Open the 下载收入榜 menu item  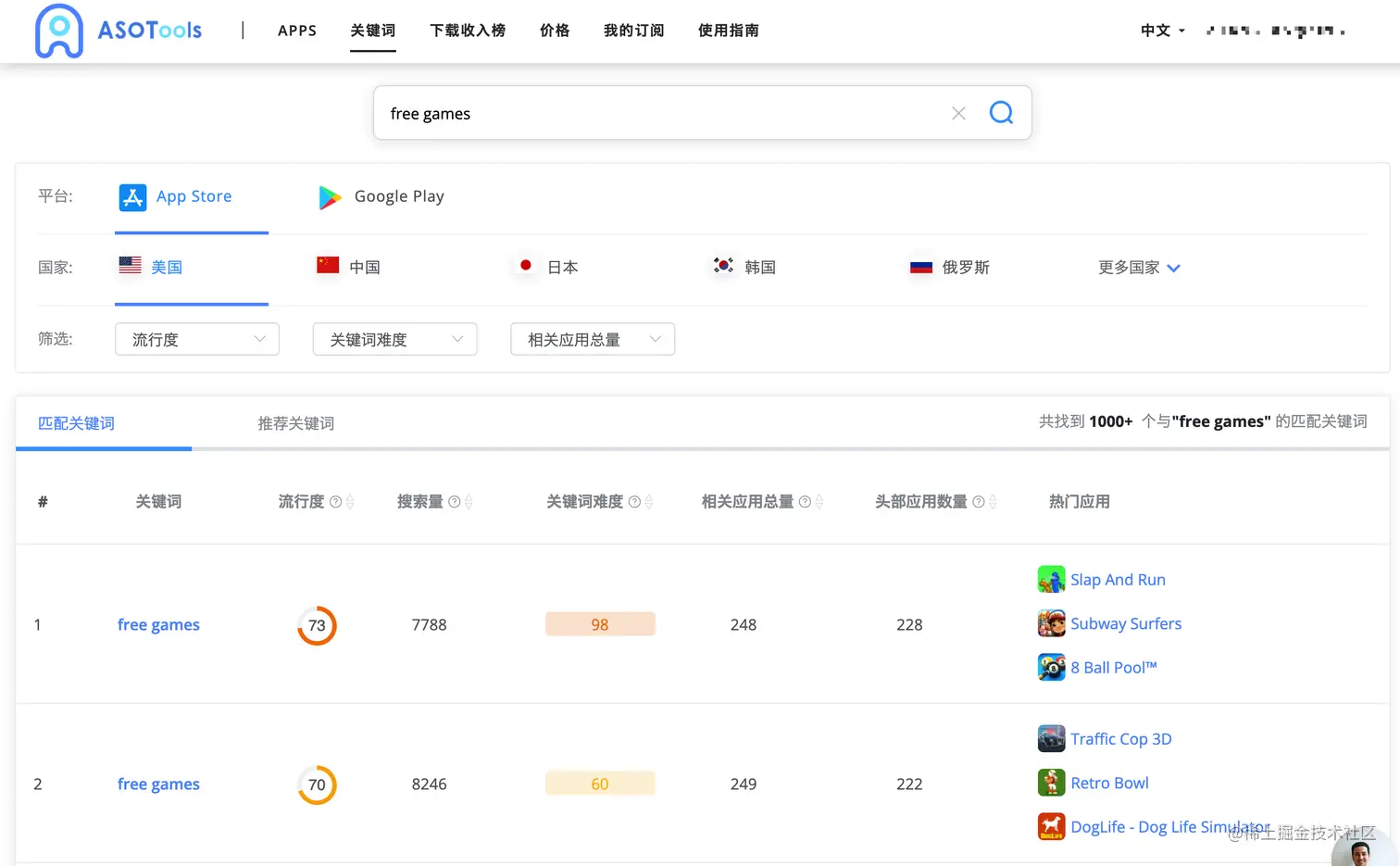tap(468, 31)
